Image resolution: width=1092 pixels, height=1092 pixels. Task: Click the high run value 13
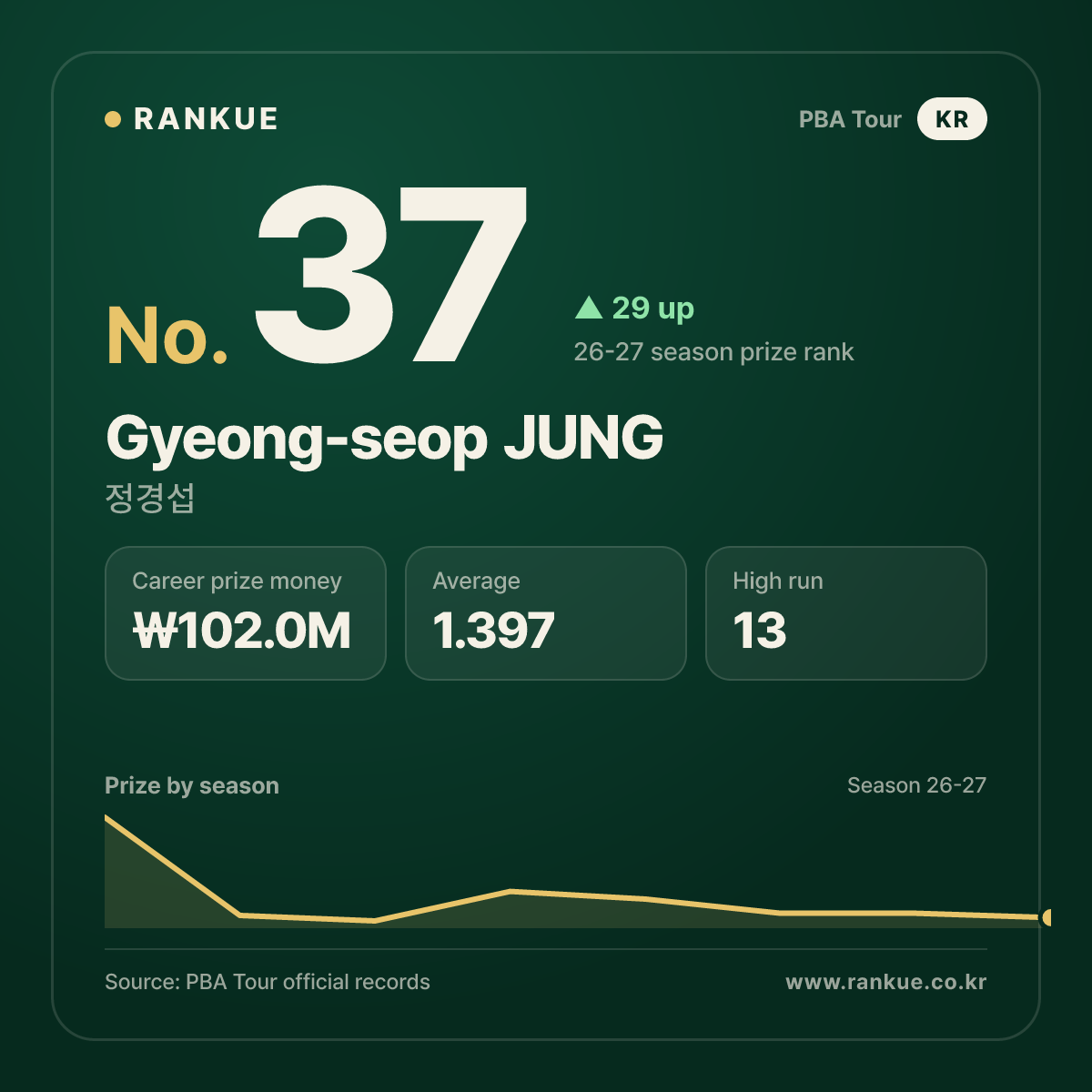tap(760, 631)
